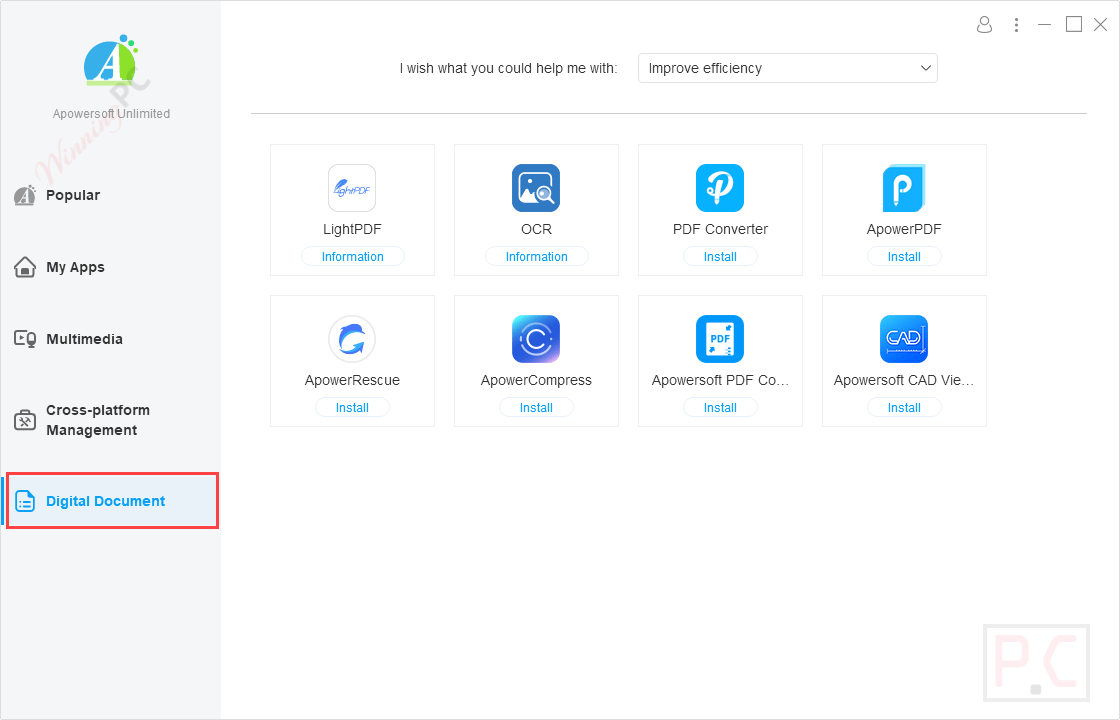Image resolution: width=1120 pixels, height=720 pixels.
Task: Open the user account icon
Action: click(x=985, y=24)
